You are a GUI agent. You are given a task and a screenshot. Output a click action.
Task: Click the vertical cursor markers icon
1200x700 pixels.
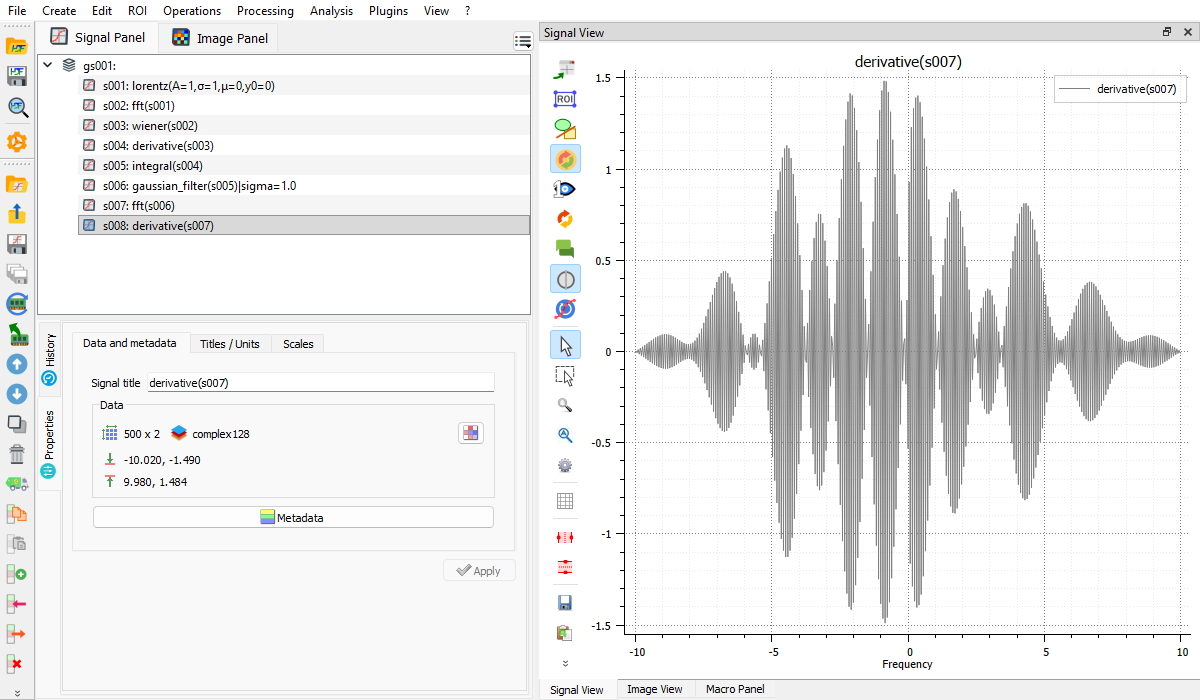(x=565, y=537)
